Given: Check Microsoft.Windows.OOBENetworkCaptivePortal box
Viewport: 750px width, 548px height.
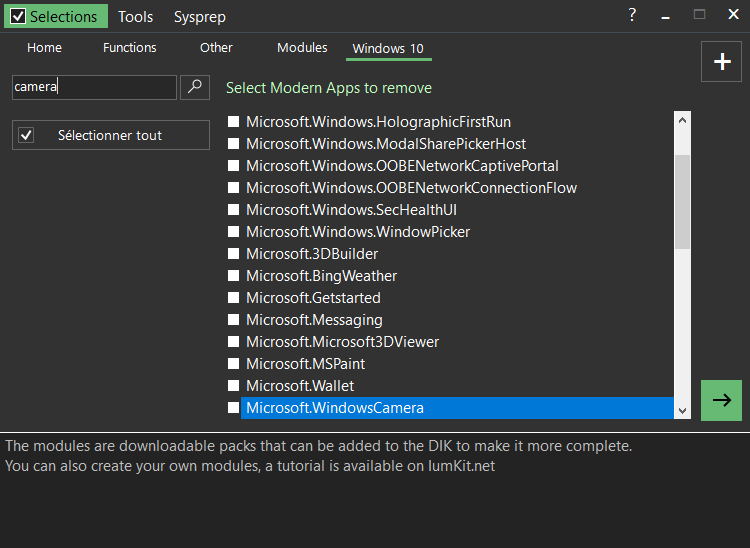Looking at the screenshot, I should click(233, 165).
